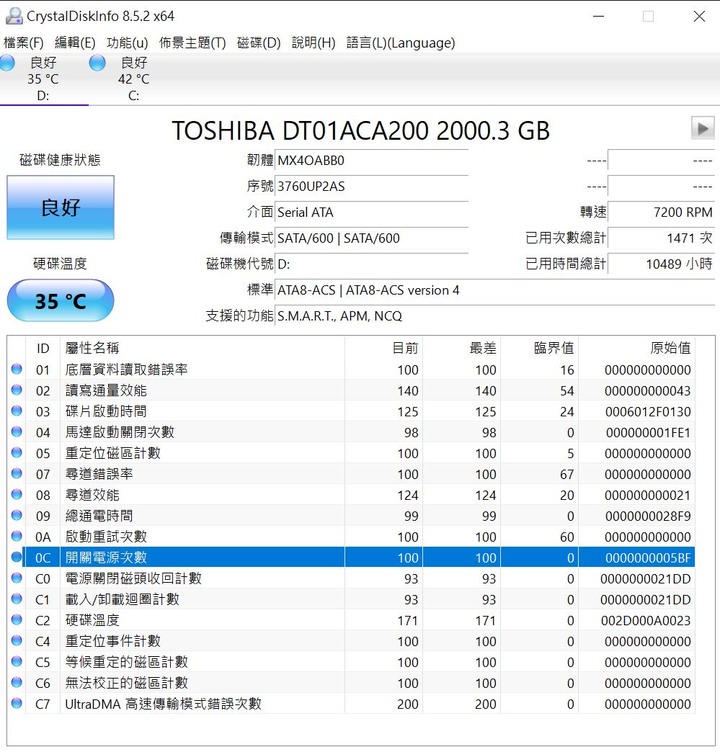Close the CrystalDiskInfo window
This screenshot has width=720, height=752.
(699, 16)
